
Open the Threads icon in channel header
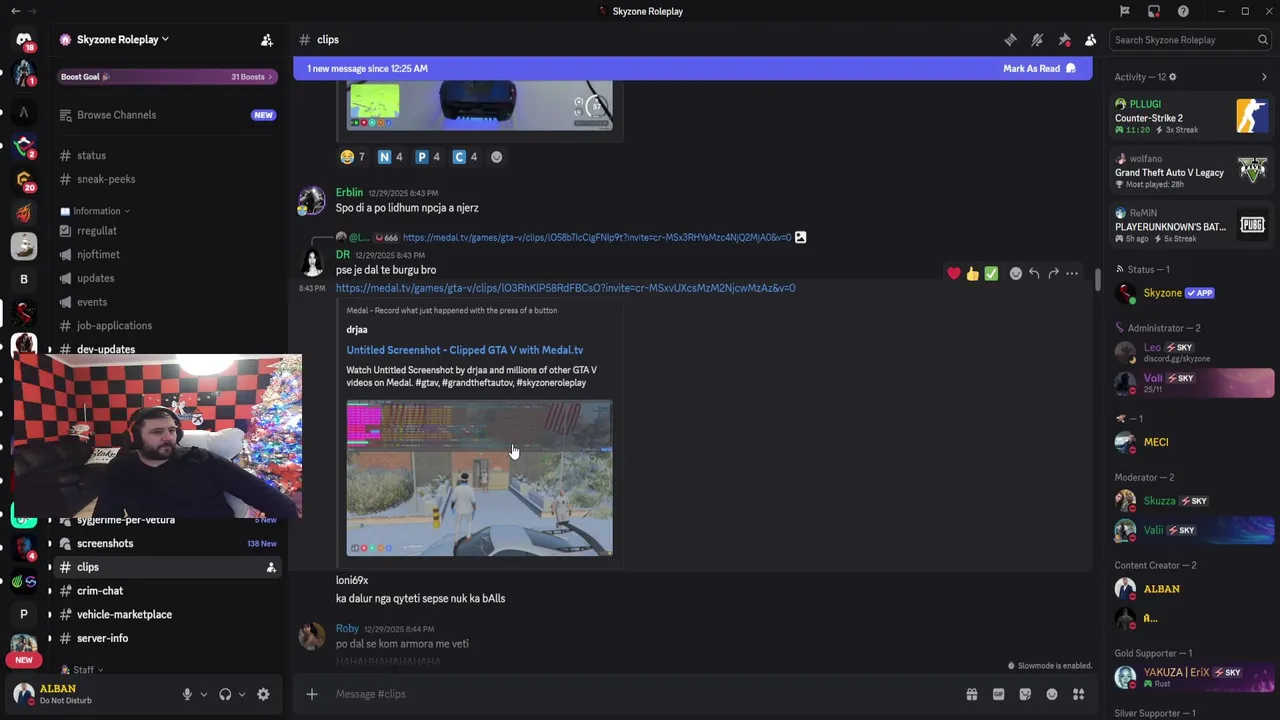[1010, 40]
